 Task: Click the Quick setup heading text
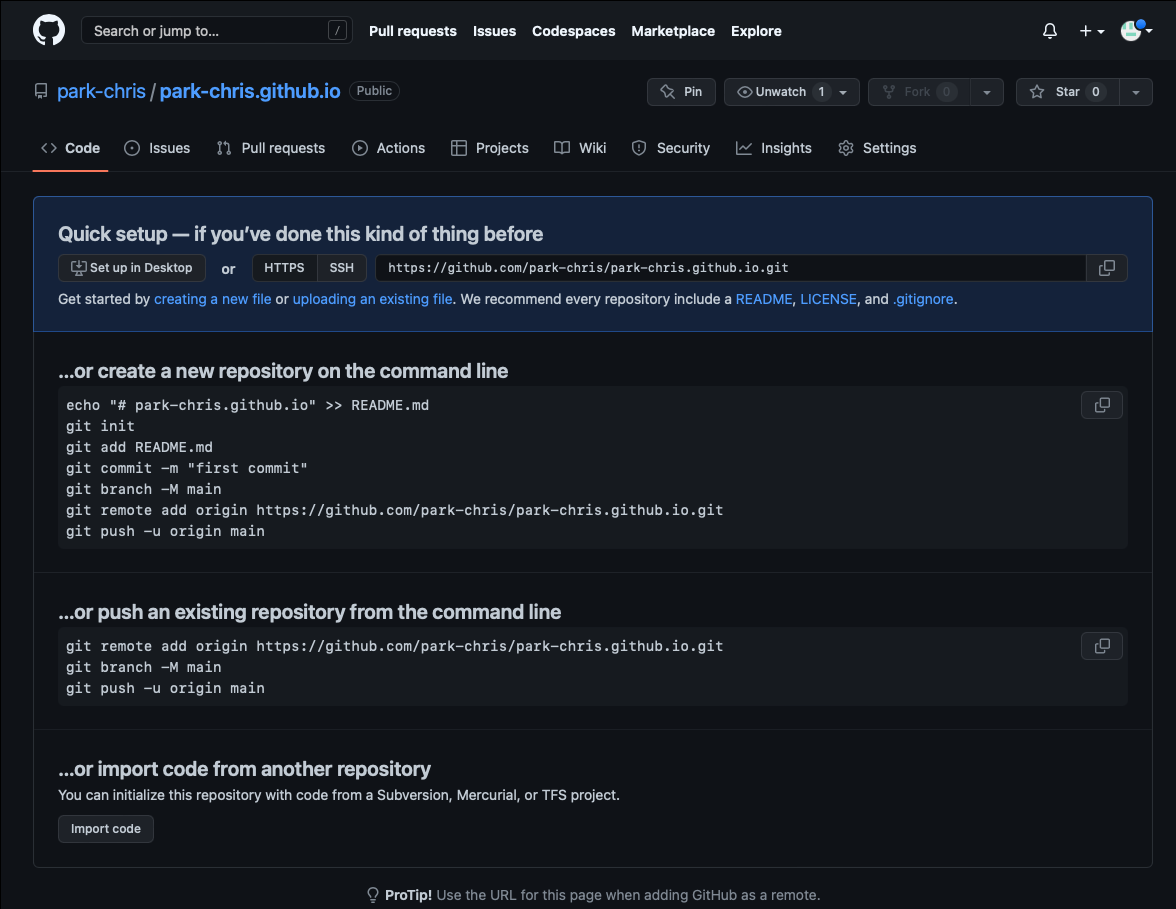tap(301, 234)
